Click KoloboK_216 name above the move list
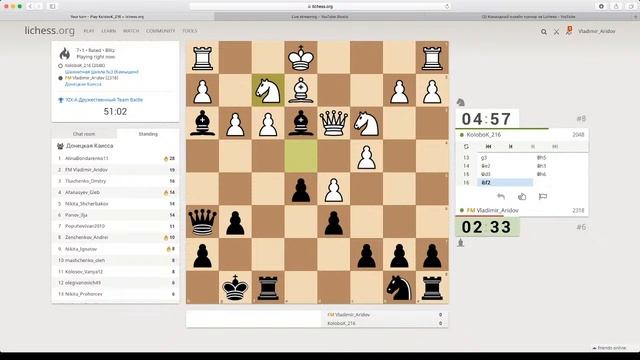This screenshot has width=640, height=360. (x=484, y=135)
